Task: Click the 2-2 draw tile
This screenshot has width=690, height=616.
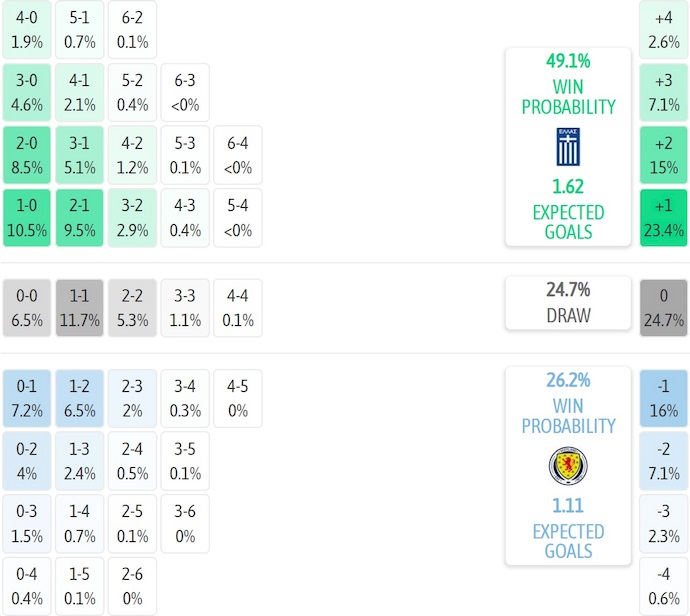Action: tap(132, 308)
